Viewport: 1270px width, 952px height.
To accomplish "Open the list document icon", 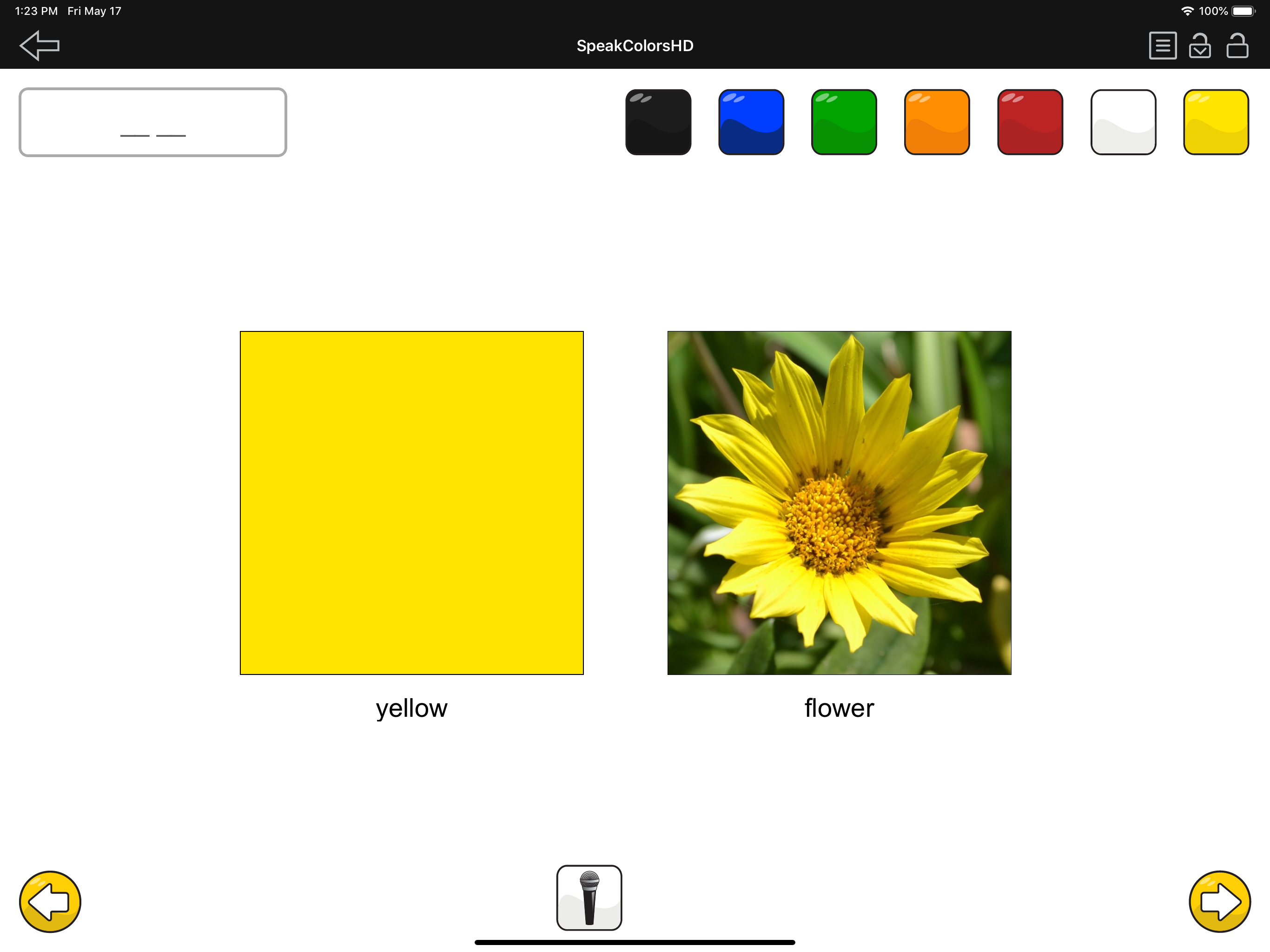I will click(1162, 46).
